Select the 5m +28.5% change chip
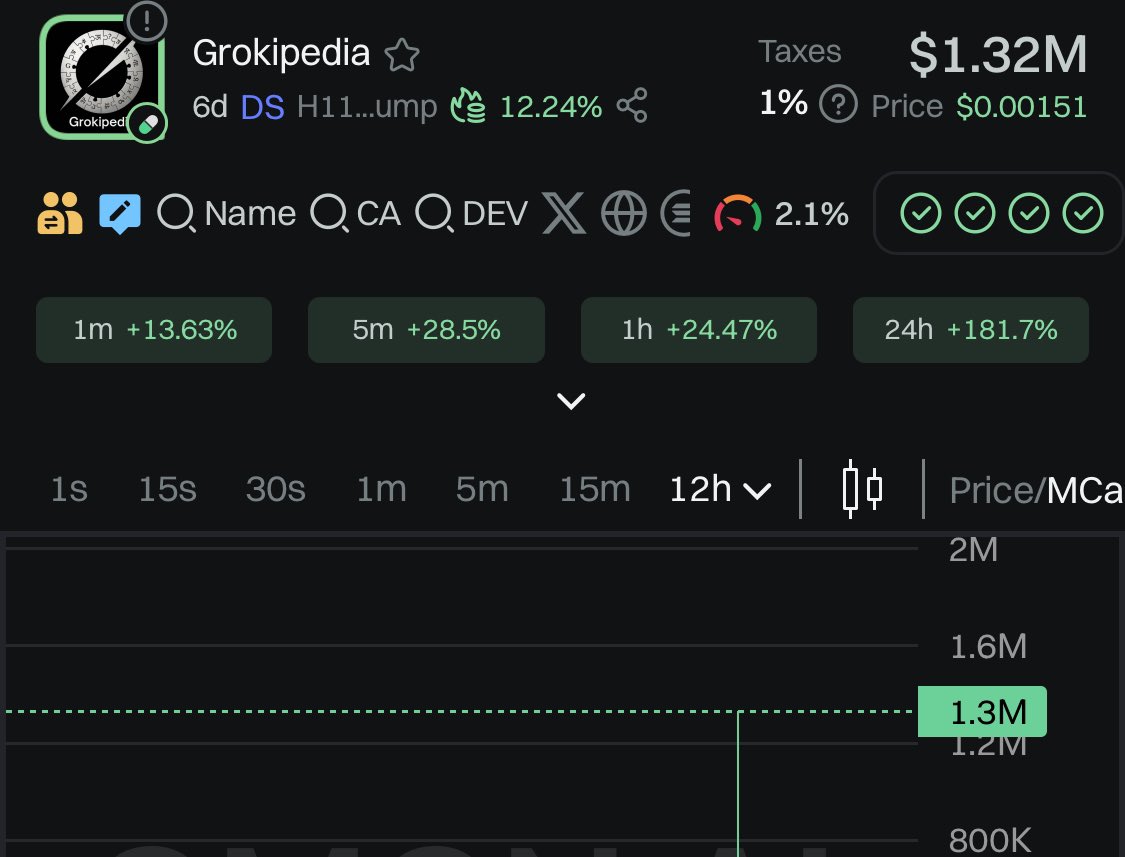Screen dimensions: 1125x857 [x=426, y=329]
